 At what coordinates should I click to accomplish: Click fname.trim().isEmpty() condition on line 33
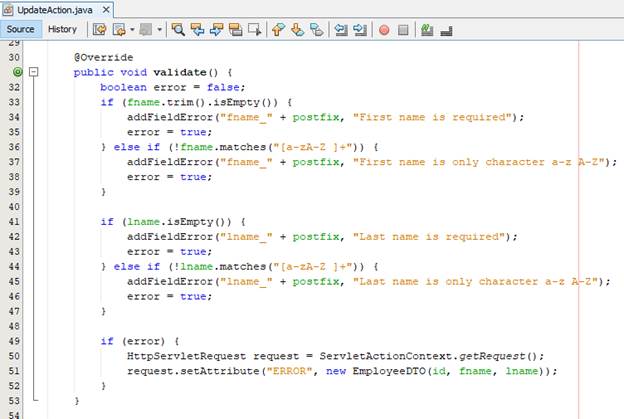tap(202, 102)
